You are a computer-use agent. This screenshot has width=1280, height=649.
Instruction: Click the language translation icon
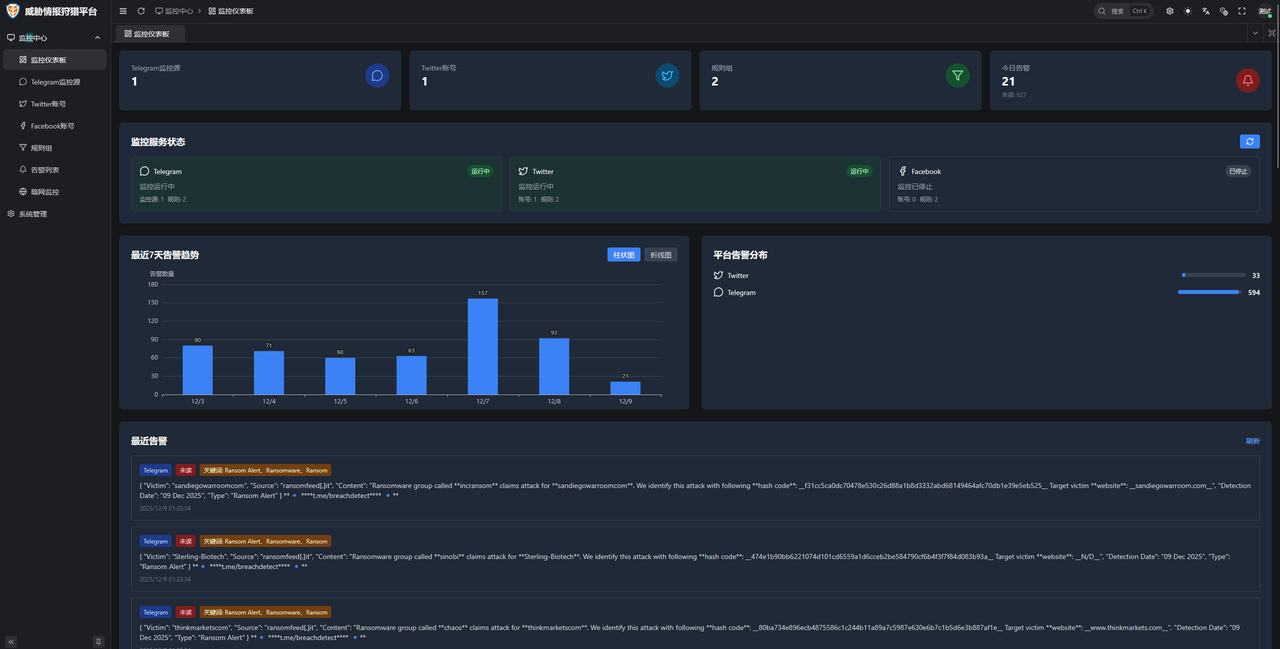coord(1206,11)
